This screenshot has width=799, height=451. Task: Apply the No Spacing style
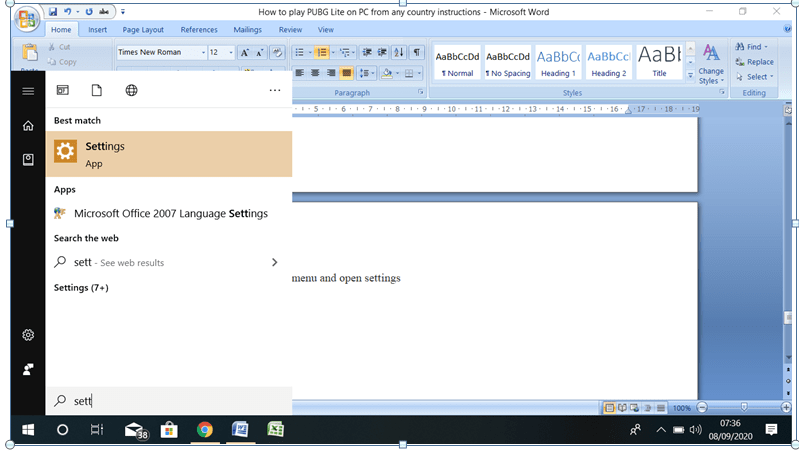point(508,62)
